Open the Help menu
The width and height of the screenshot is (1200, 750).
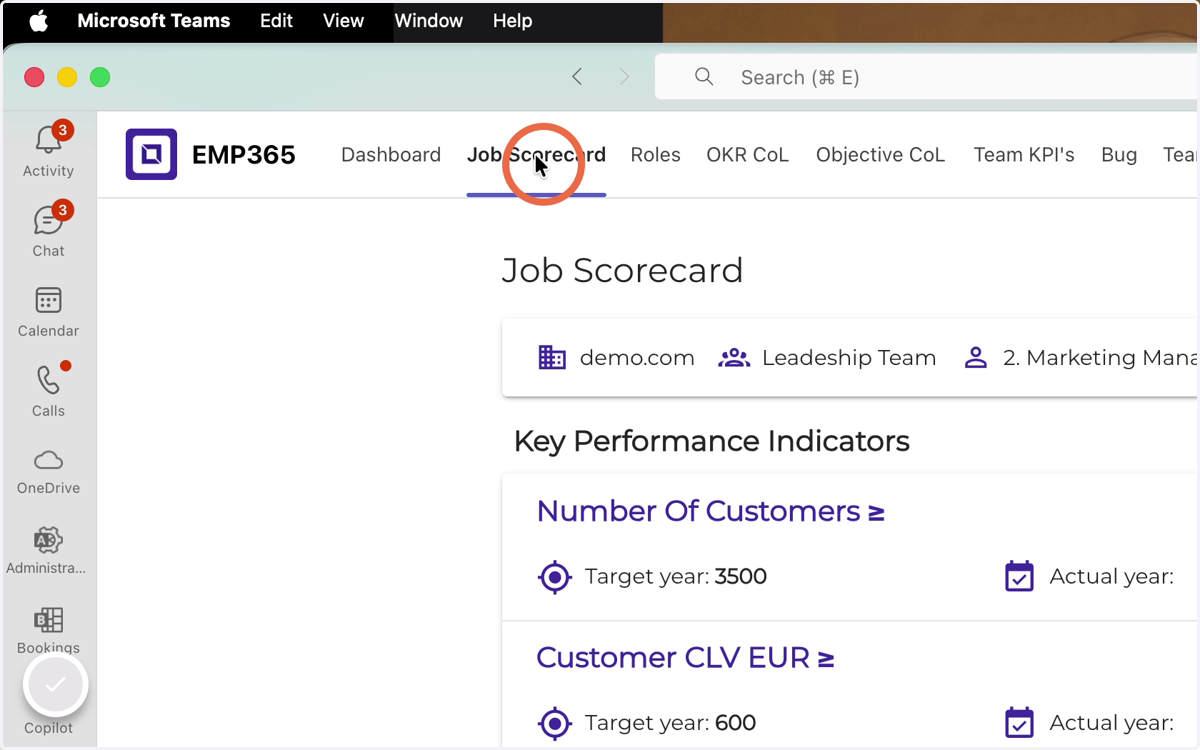[x=512, y=21]
